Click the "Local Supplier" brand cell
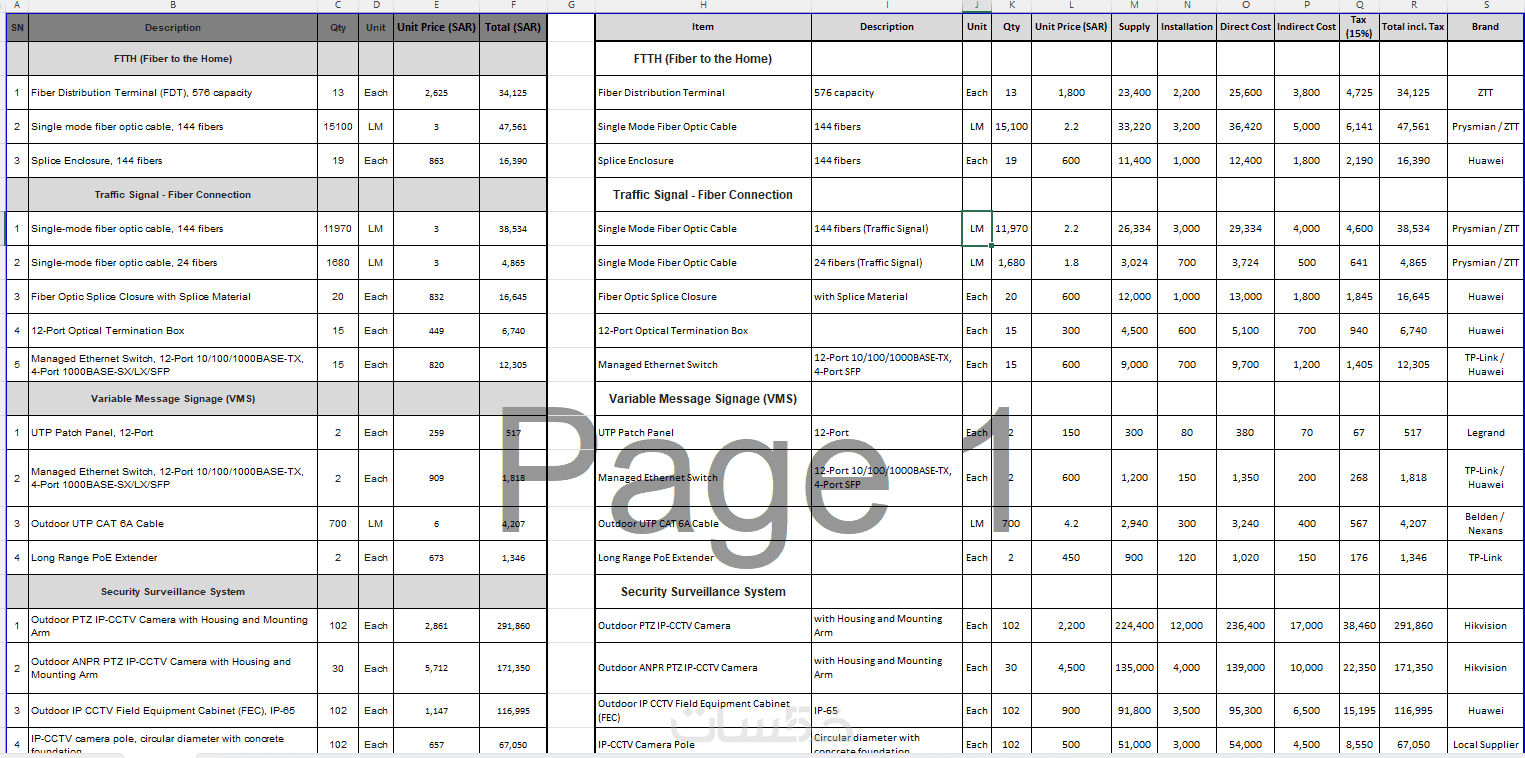The width and height of the screenshot is (1525, 758). click(1485, 745)
